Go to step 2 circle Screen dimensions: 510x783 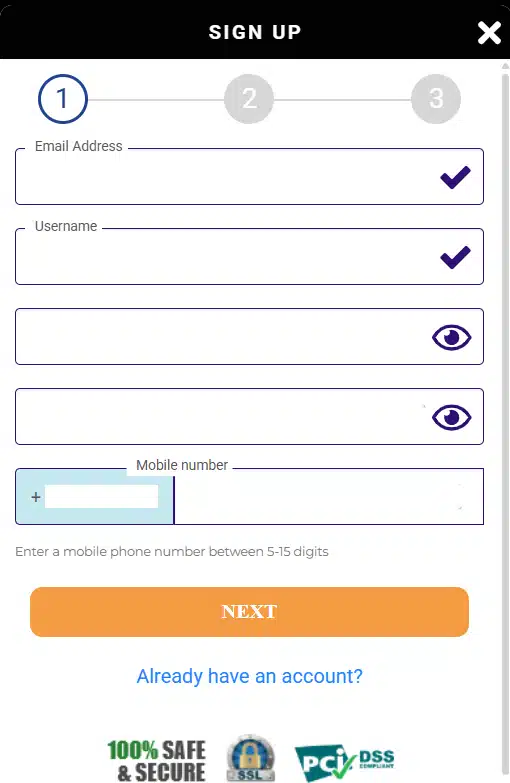coord(249,99)
